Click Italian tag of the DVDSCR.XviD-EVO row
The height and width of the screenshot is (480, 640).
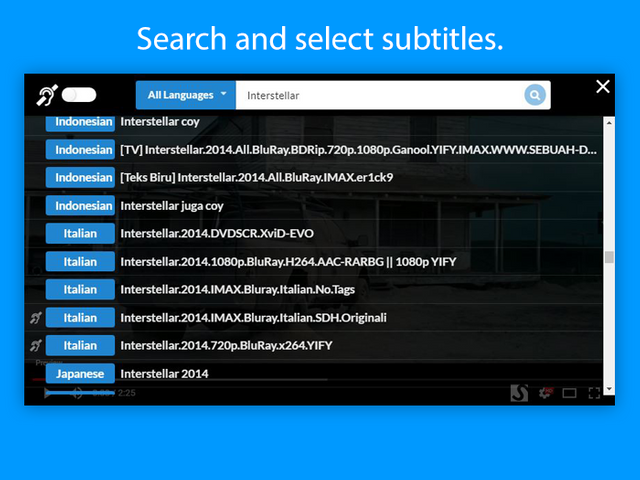coord(80,233)
